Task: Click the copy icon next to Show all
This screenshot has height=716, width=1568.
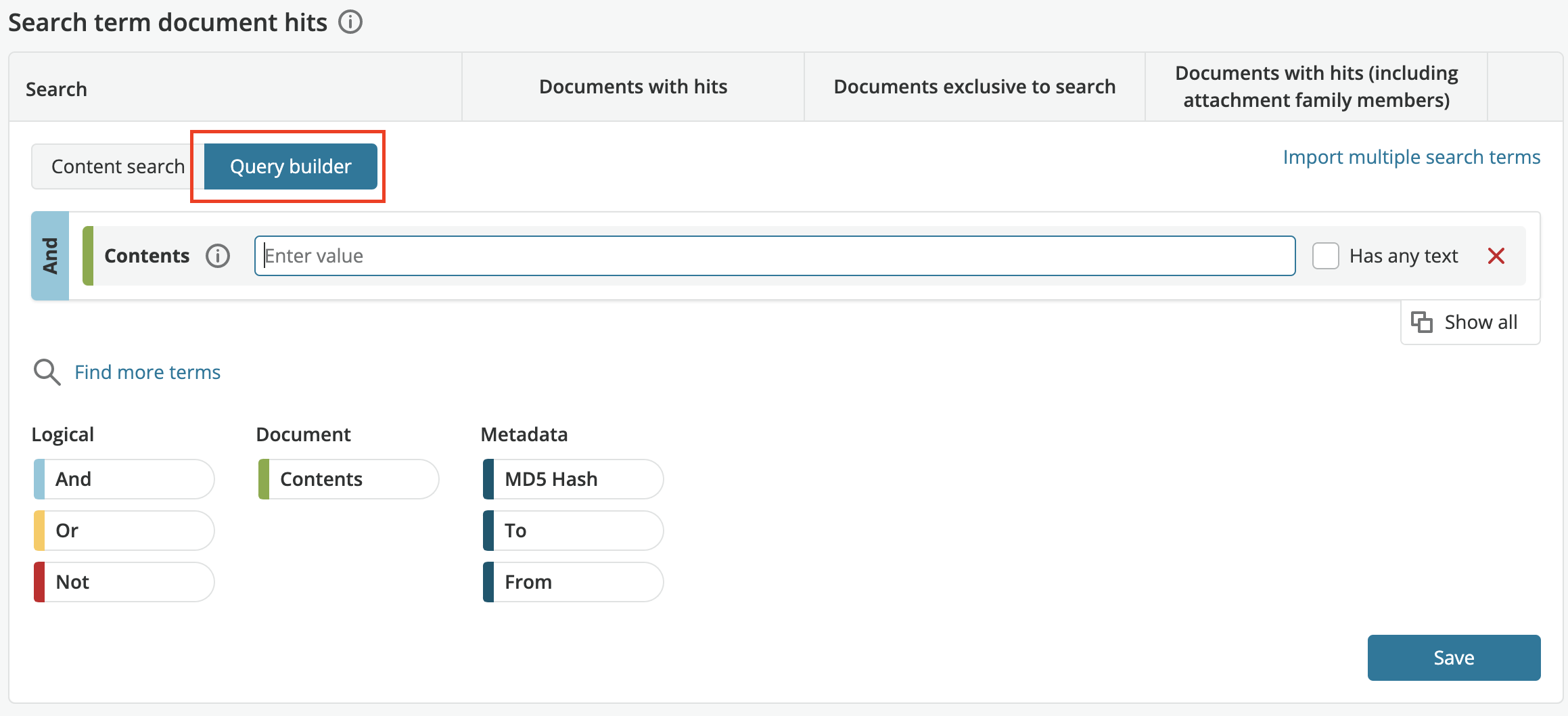Action: 1423,322
